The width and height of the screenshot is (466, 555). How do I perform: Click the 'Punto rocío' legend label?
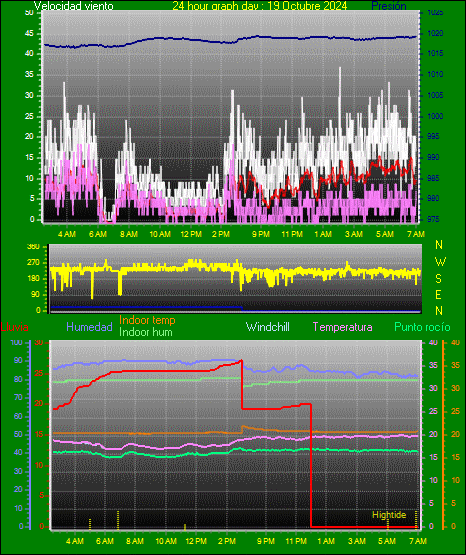pyautogui.click(x=422, y=327)
